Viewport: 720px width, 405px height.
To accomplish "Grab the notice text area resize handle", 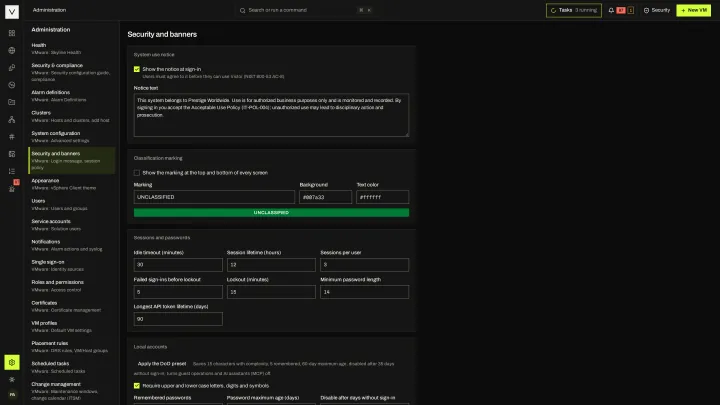I will click(406, 134).
